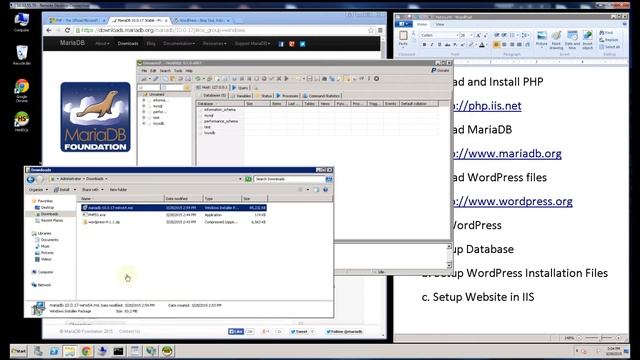The height and width of the screenshot is (360, 640).
Task: Click the HeidiSQL run query play icon
Action: click(286, 79)
